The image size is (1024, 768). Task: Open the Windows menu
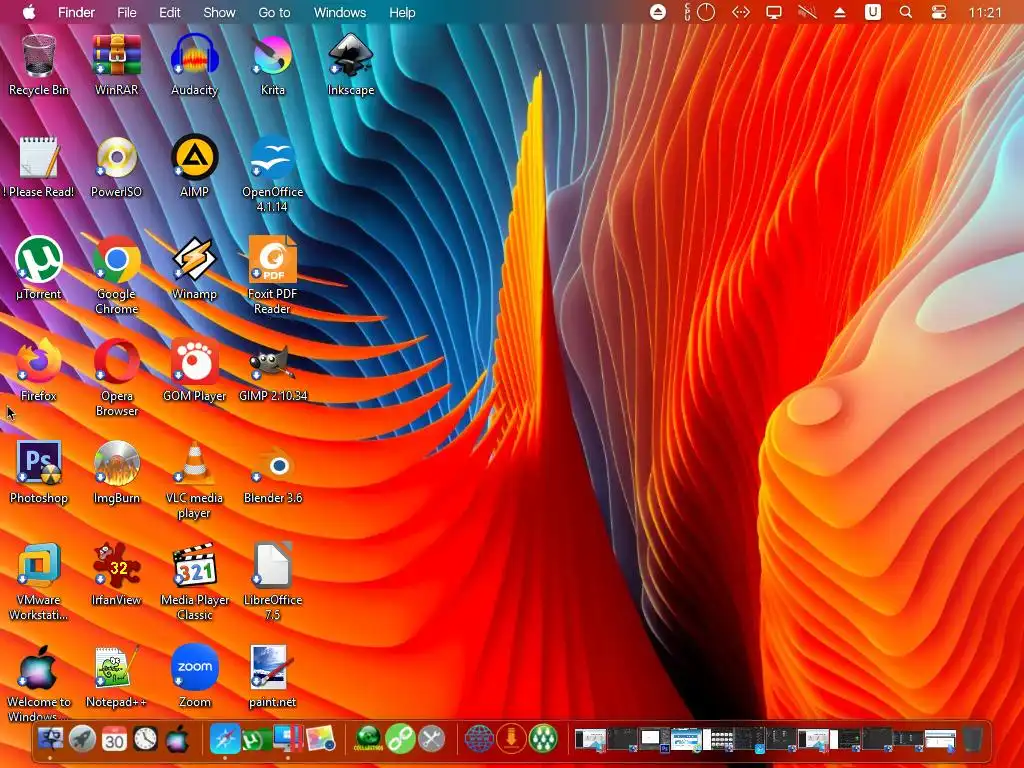[340, 12]
